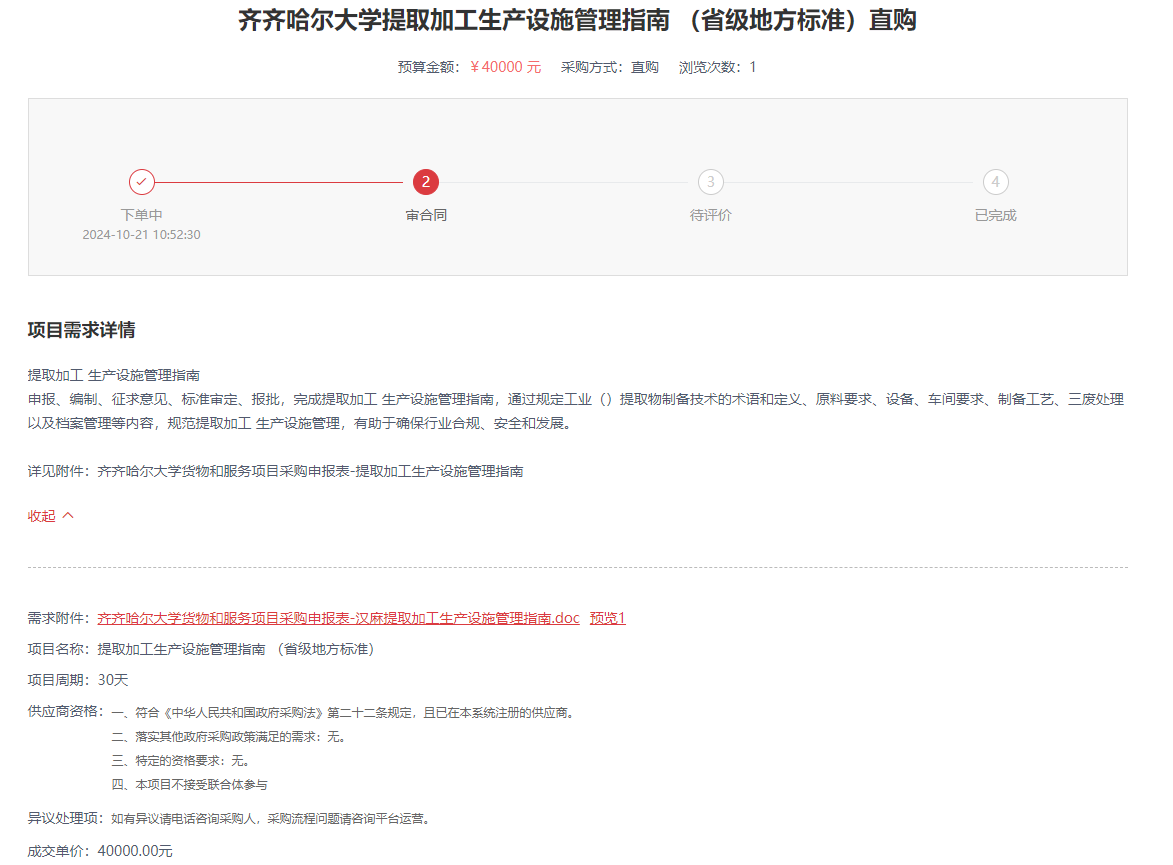Collapse the details with 收起
1173x865 pixels.
click(51, 516)
